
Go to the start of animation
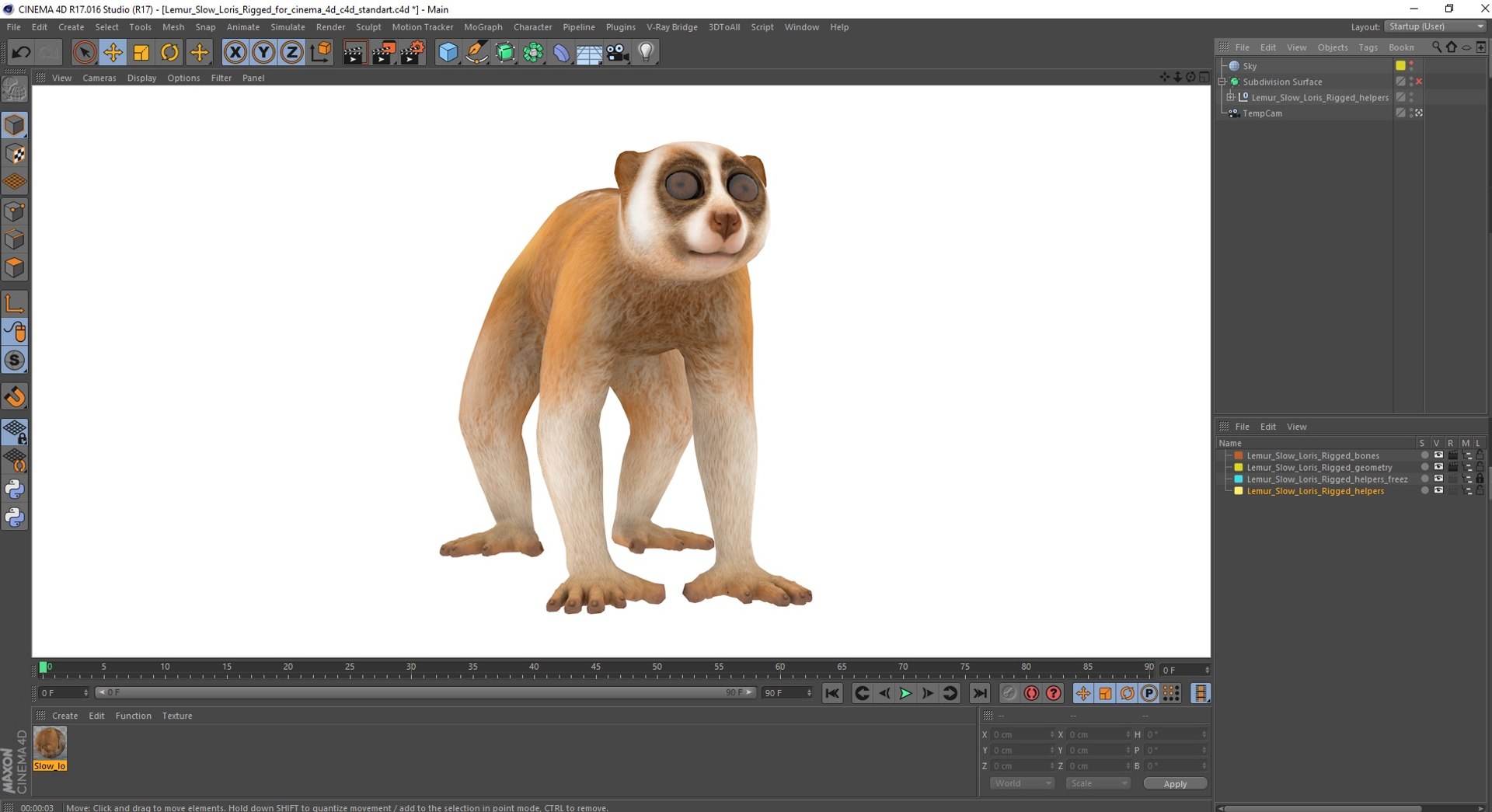832,693
